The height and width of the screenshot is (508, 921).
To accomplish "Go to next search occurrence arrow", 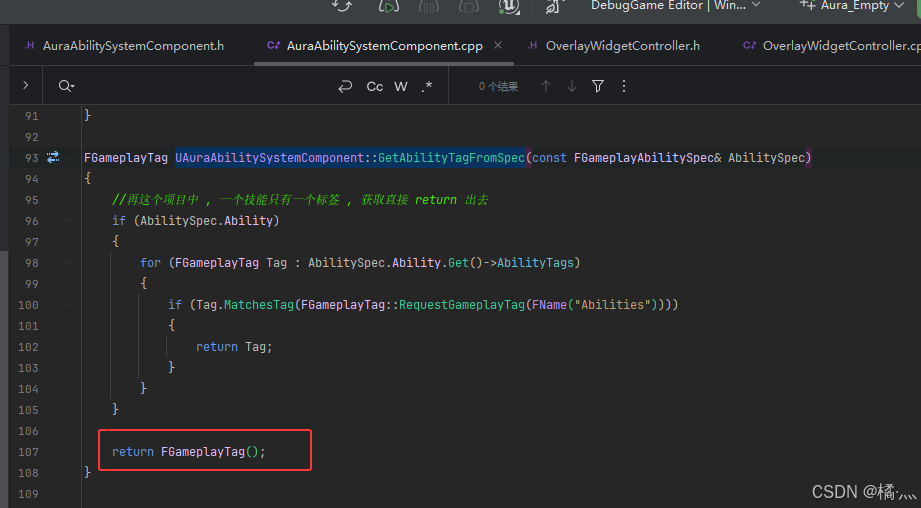I will [x=572, y=86].
